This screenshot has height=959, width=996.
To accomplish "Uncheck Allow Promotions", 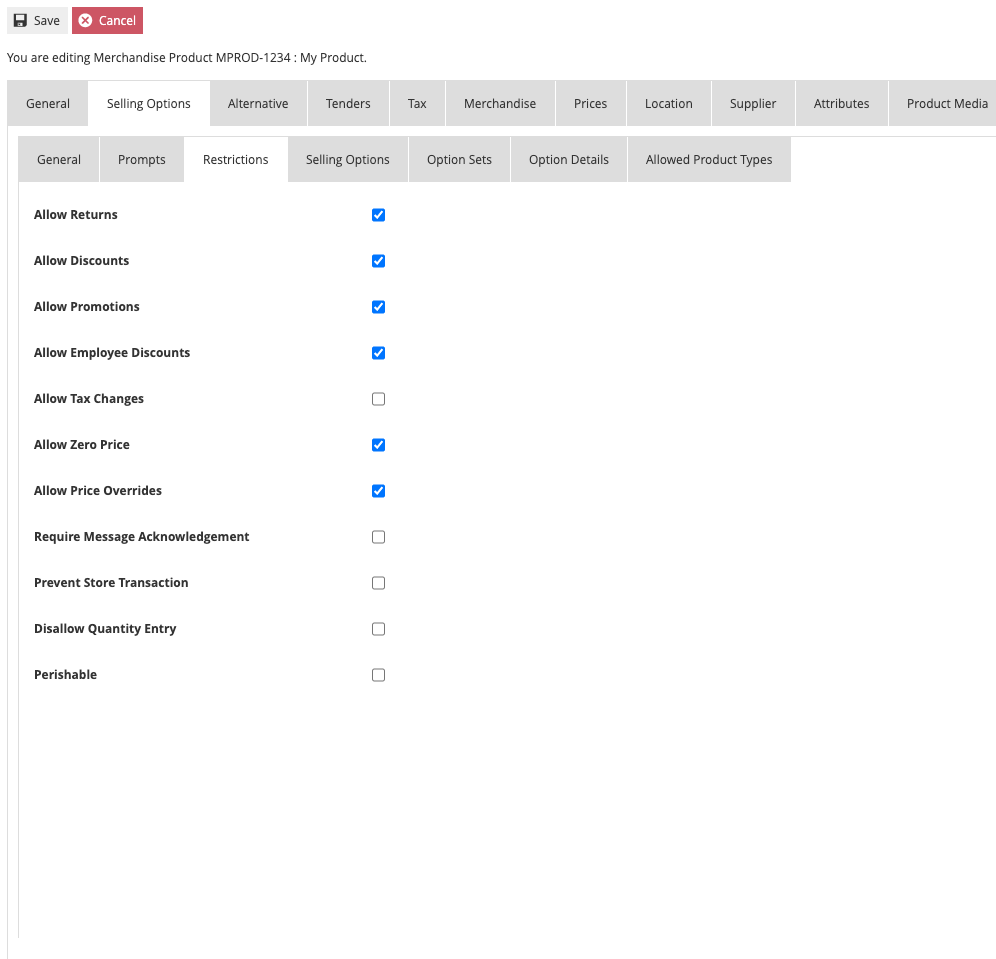I will click(378, 306).
